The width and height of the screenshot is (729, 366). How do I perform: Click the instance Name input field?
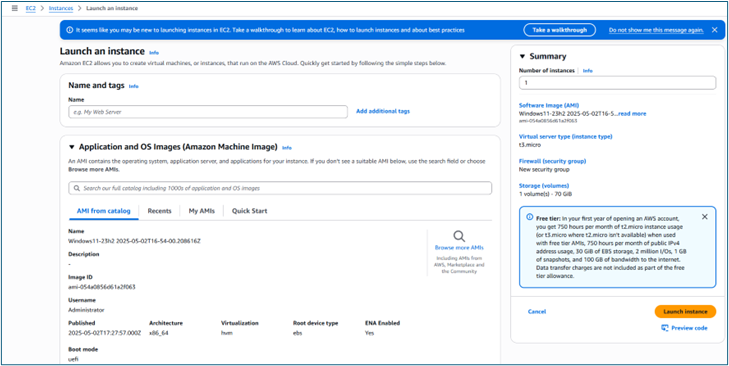208,112
